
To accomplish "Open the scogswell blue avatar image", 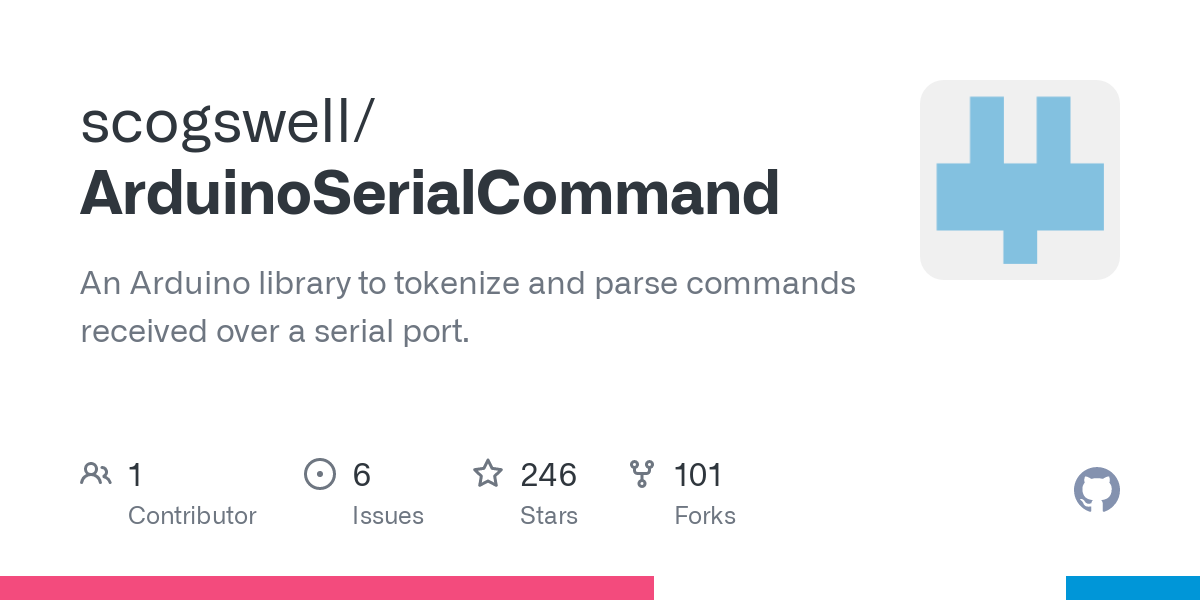I will (1019, 180).
